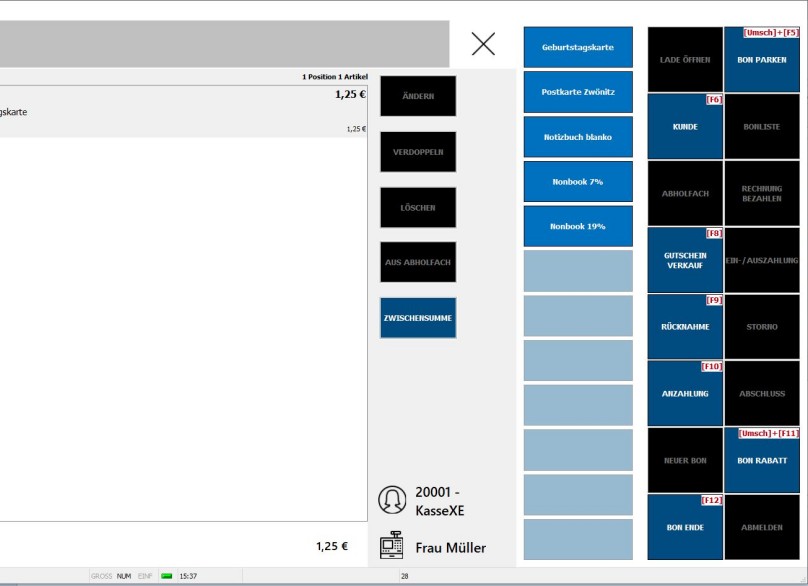Click the Ändern button
The width and height of the screenshot is (808, 586).
[418, 96]
